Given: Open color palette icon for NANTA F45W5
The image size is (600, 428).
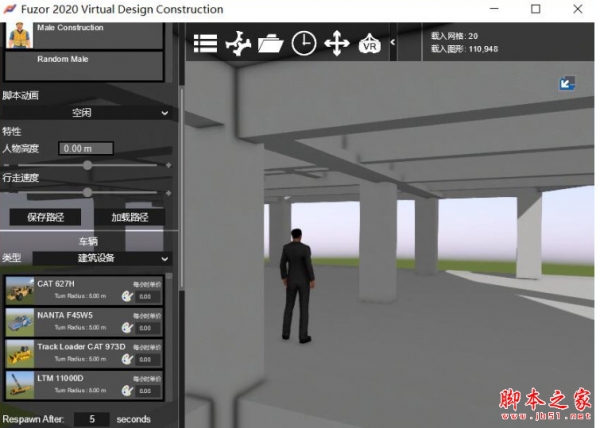Looking at the screenshot, I should 127,327.
